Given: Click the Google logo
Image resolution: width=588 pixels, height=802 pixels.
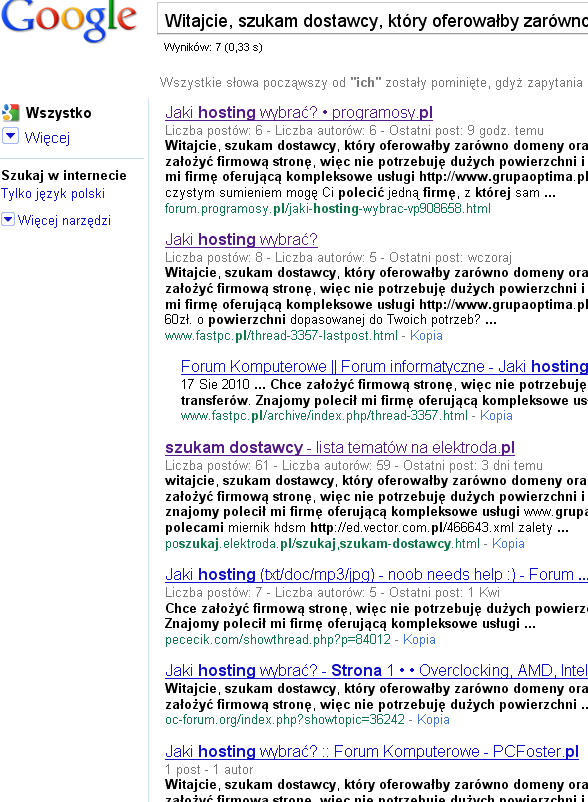Looking at the screenshot, I should 69,19.
